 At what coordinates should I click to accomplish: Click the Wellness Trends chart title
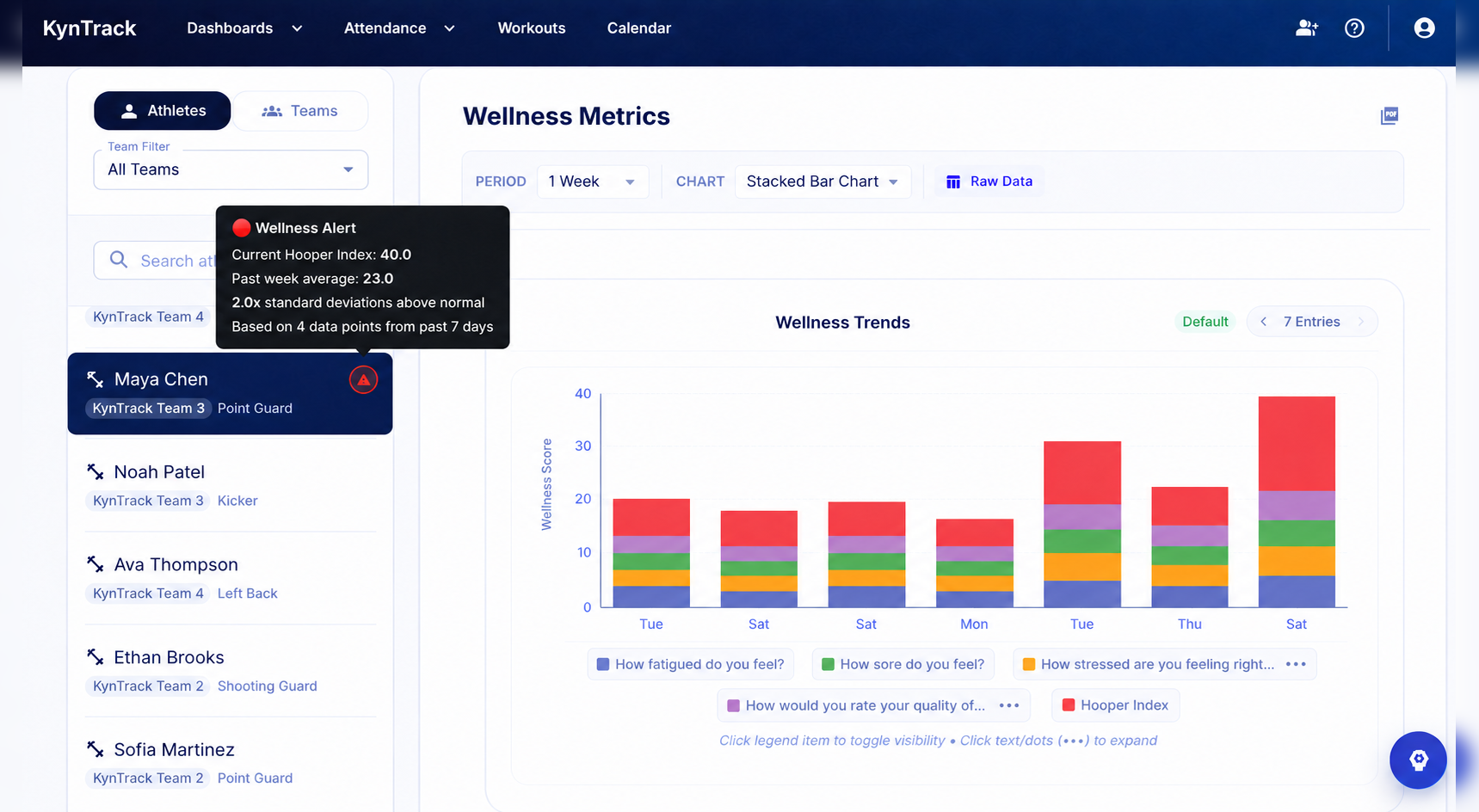(x=842, y=323)
